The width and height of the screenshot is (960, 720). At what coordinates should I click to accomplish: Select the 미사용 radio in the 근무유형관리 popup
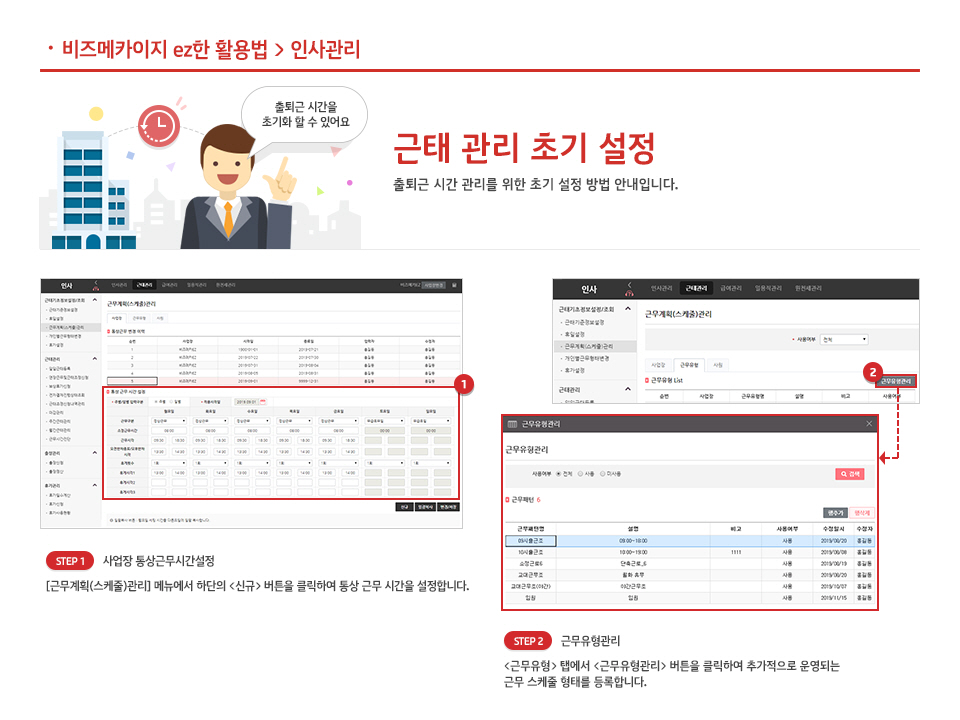click(x=602, y=474)
